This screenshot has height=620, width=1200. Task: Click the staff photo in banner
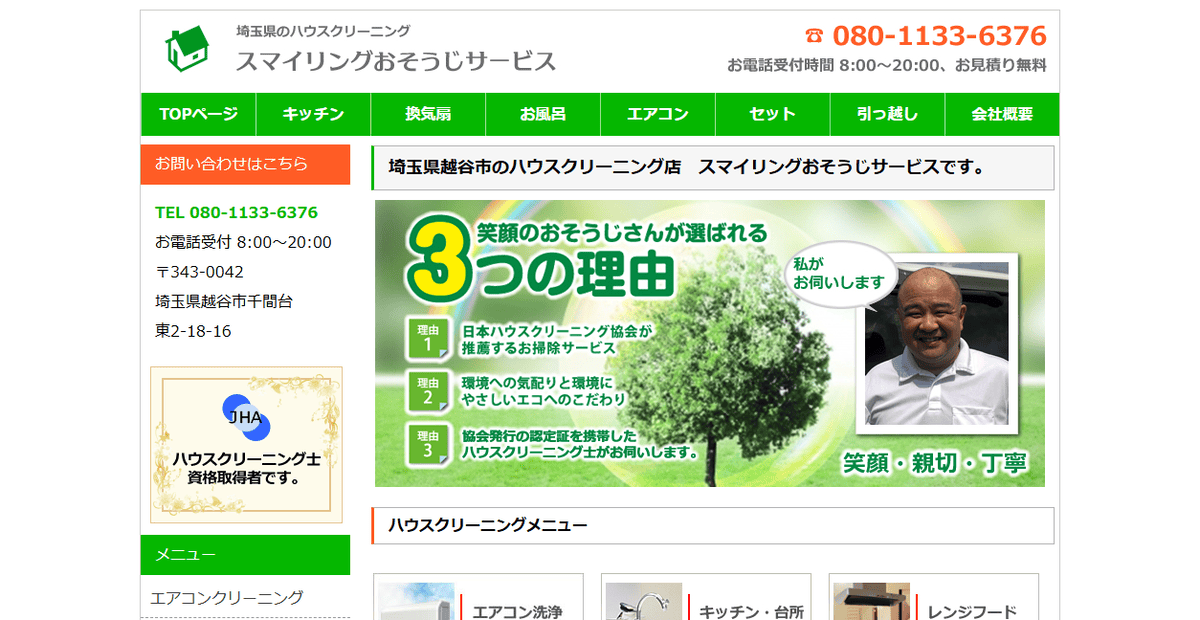tap(936, 344)
